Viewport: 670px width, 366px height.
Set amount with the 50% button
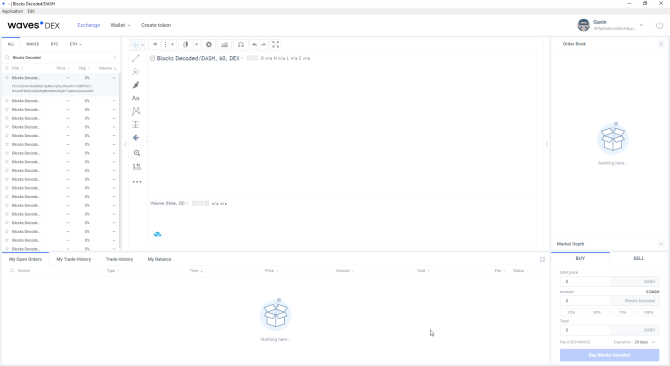click(x=597, y=312)
